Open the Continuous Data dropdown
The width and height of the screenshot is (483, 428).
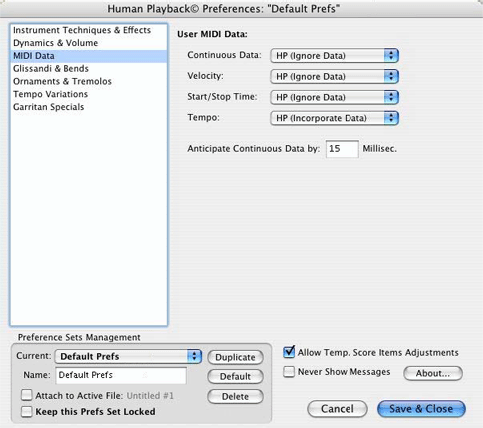(334, 56)
